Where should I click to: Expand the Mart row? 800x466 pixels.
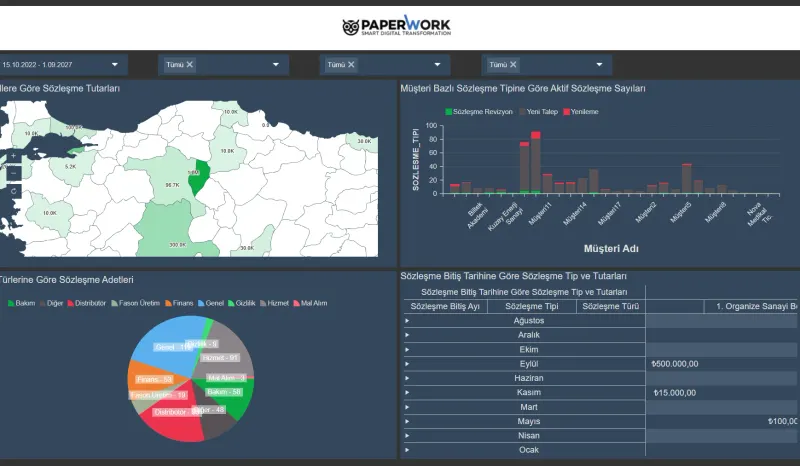click(x=407, y=407)
